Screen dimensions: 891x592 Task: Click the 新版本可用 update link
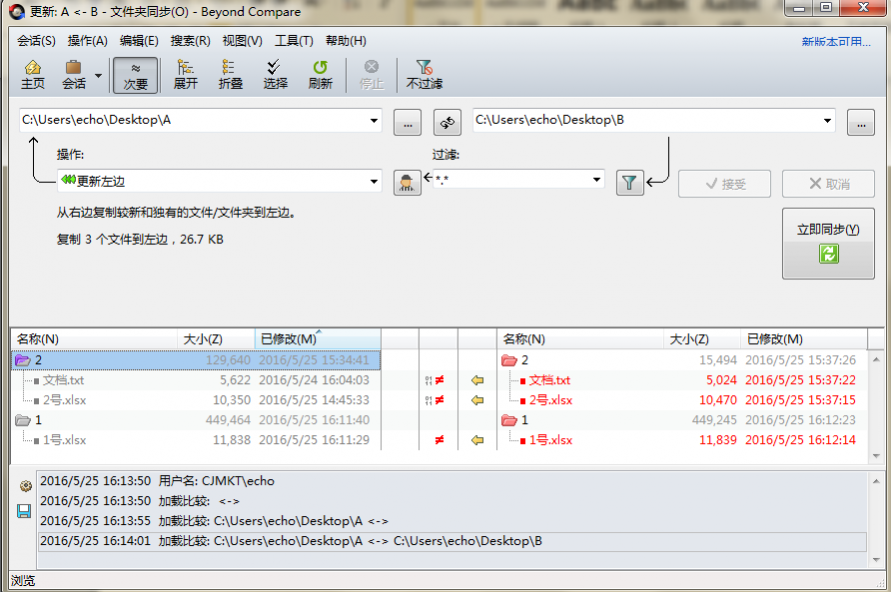click(x=834, y=41)
